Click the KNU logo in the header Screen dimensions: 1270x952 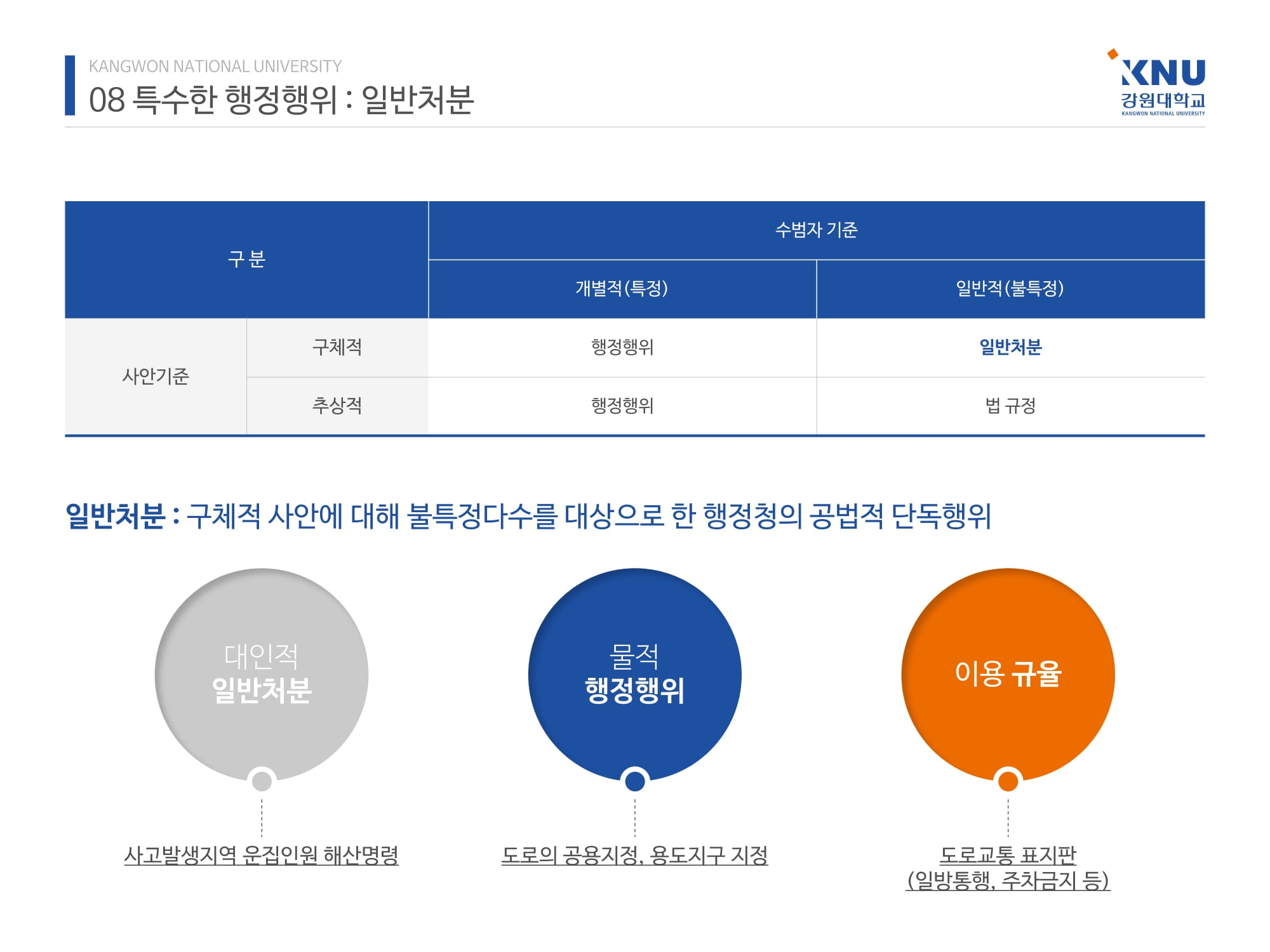click(1162, 83)
